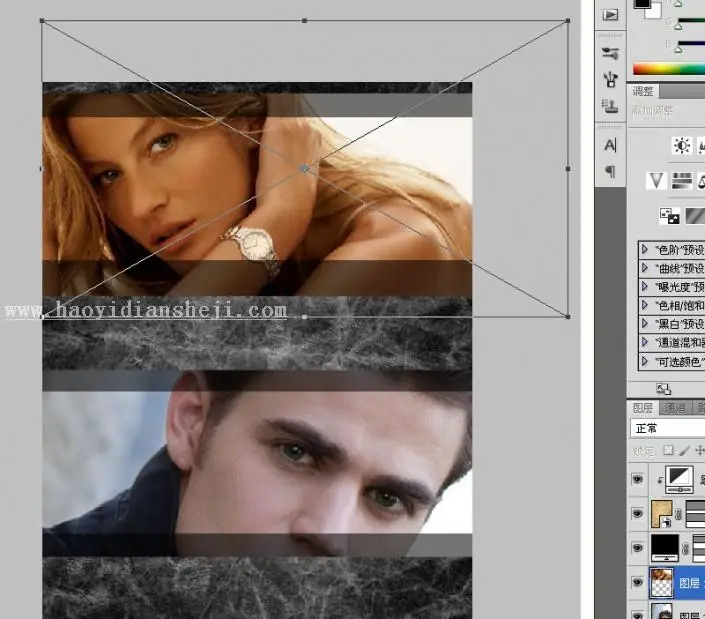Pick a color from the spectrum bar
Screen dimensions: 705x619
coord(669,69)
